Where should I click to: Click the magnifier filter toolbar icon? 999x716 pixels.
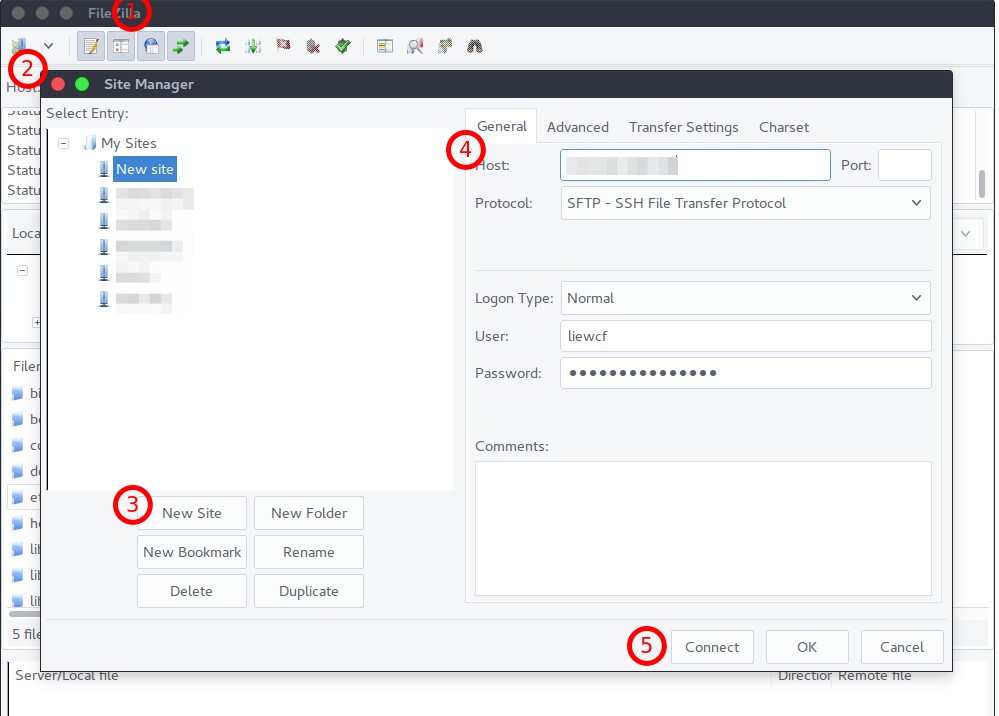(415, 46)
